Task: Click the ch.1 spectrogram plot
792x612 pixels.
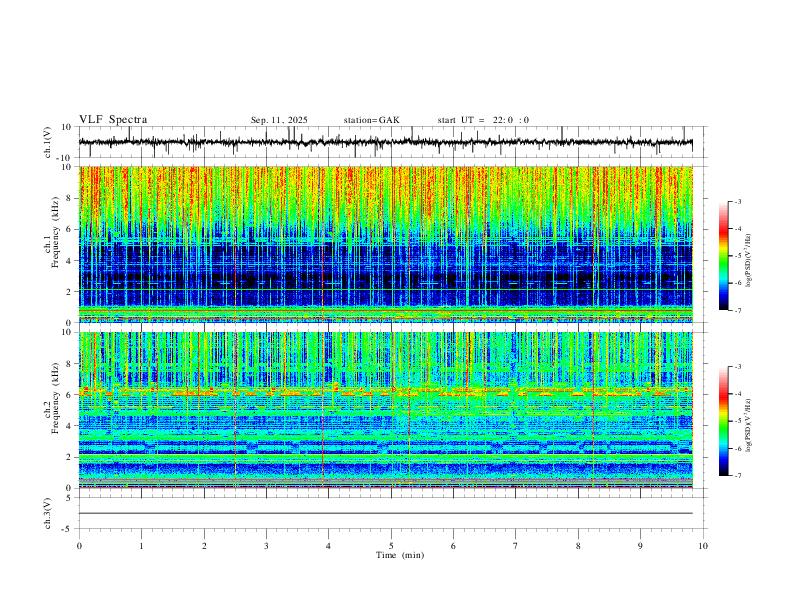Action: click(386, 244)
